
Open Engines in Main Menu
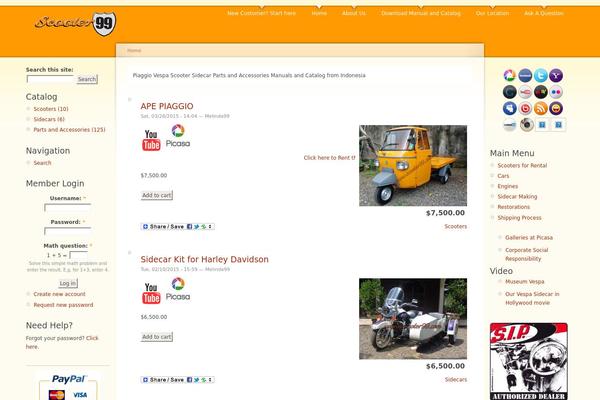click(x=507, y=186)
